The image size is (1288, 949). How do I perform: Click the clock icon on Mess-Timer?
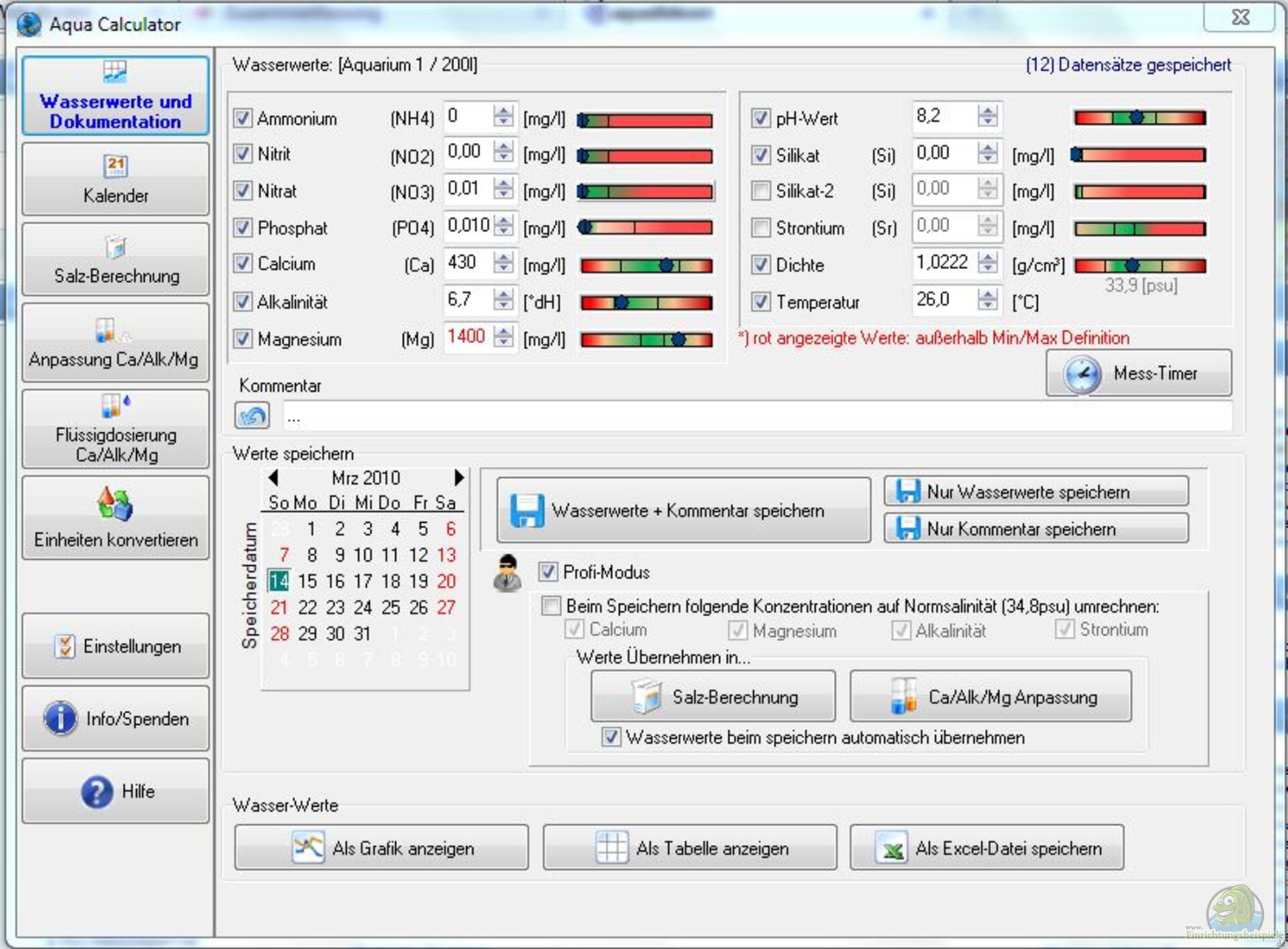(x=1081, y=374)
